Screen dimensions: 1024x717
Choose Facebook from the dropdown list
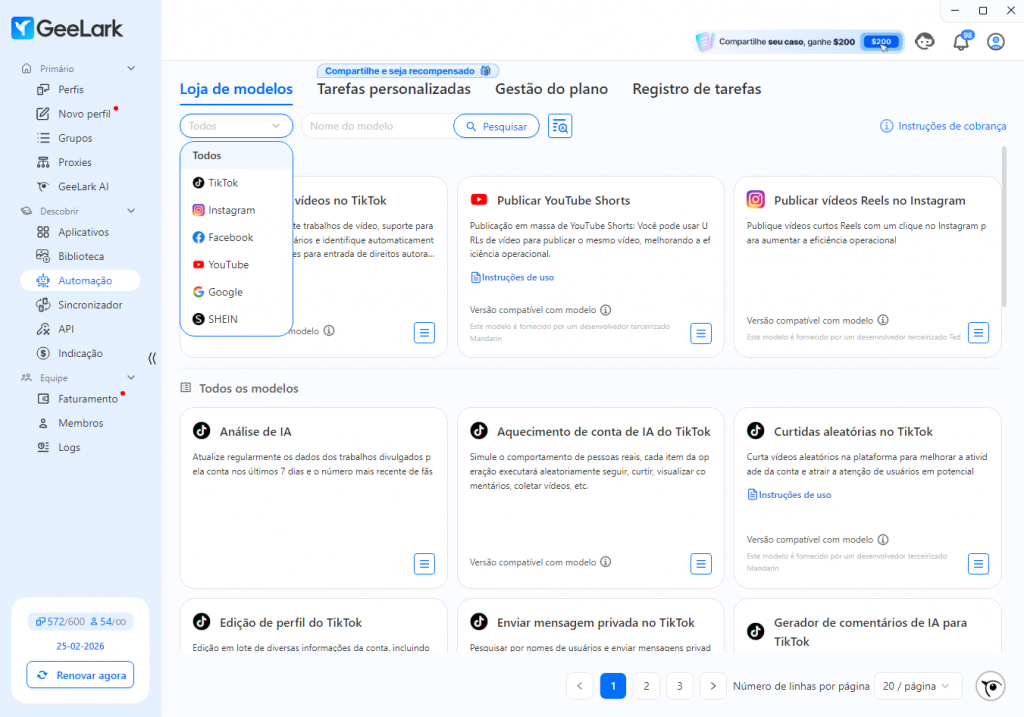(x=236, y=237)
